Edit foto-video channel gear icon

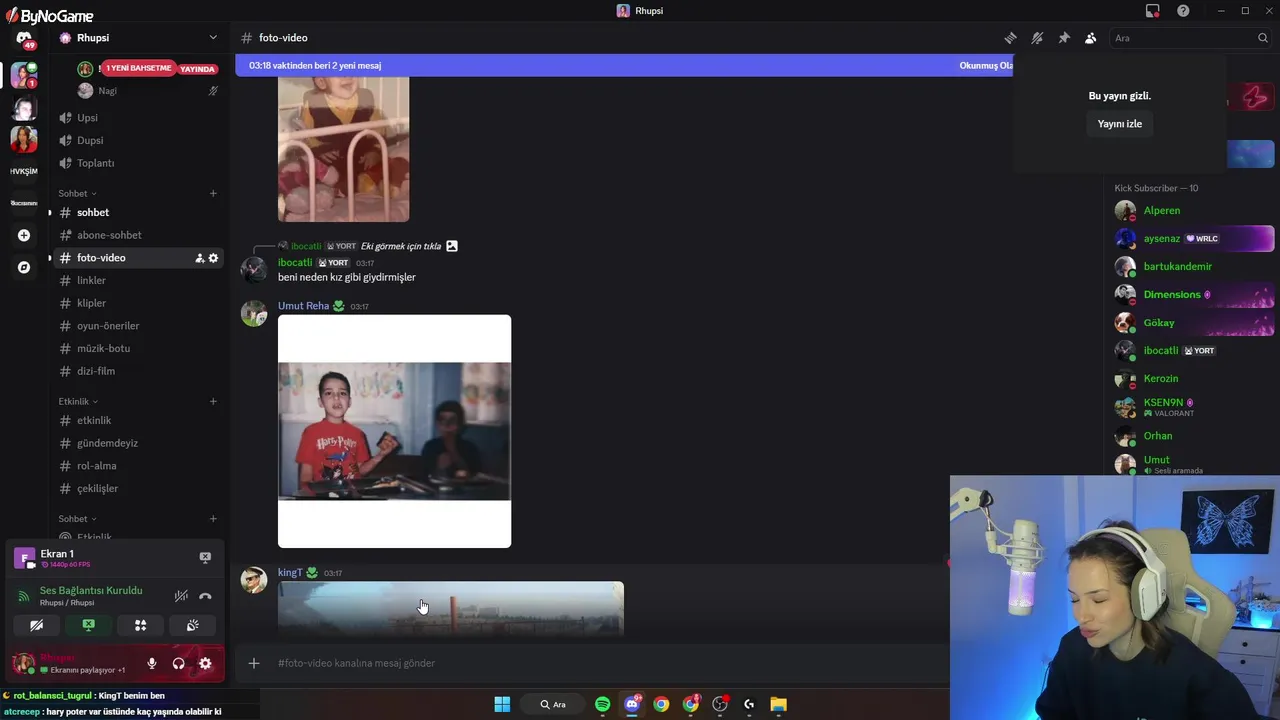[x=213, y=258]
